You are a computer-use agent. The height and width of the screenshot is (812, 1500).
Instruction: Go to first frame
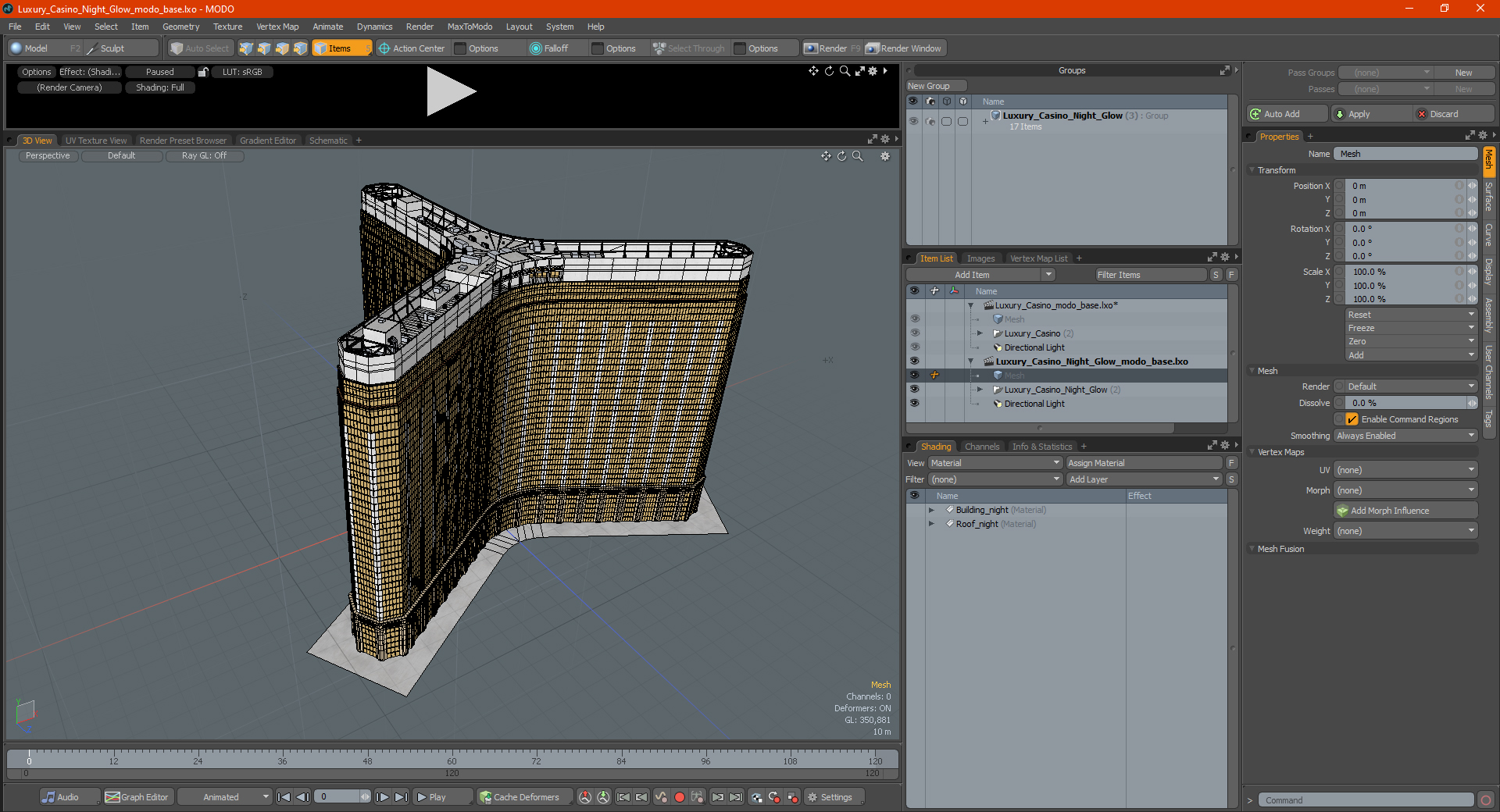coord(284,797)
